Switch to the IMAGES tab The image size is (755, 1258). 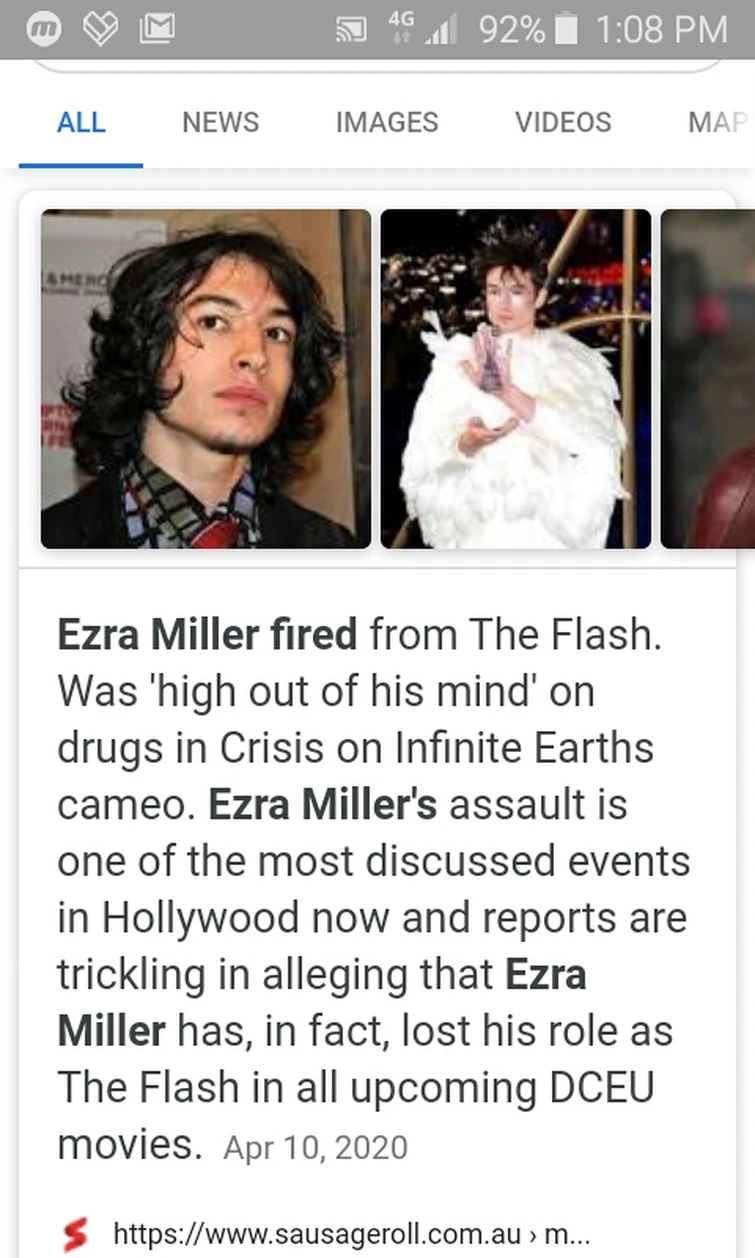pos(387,122)
